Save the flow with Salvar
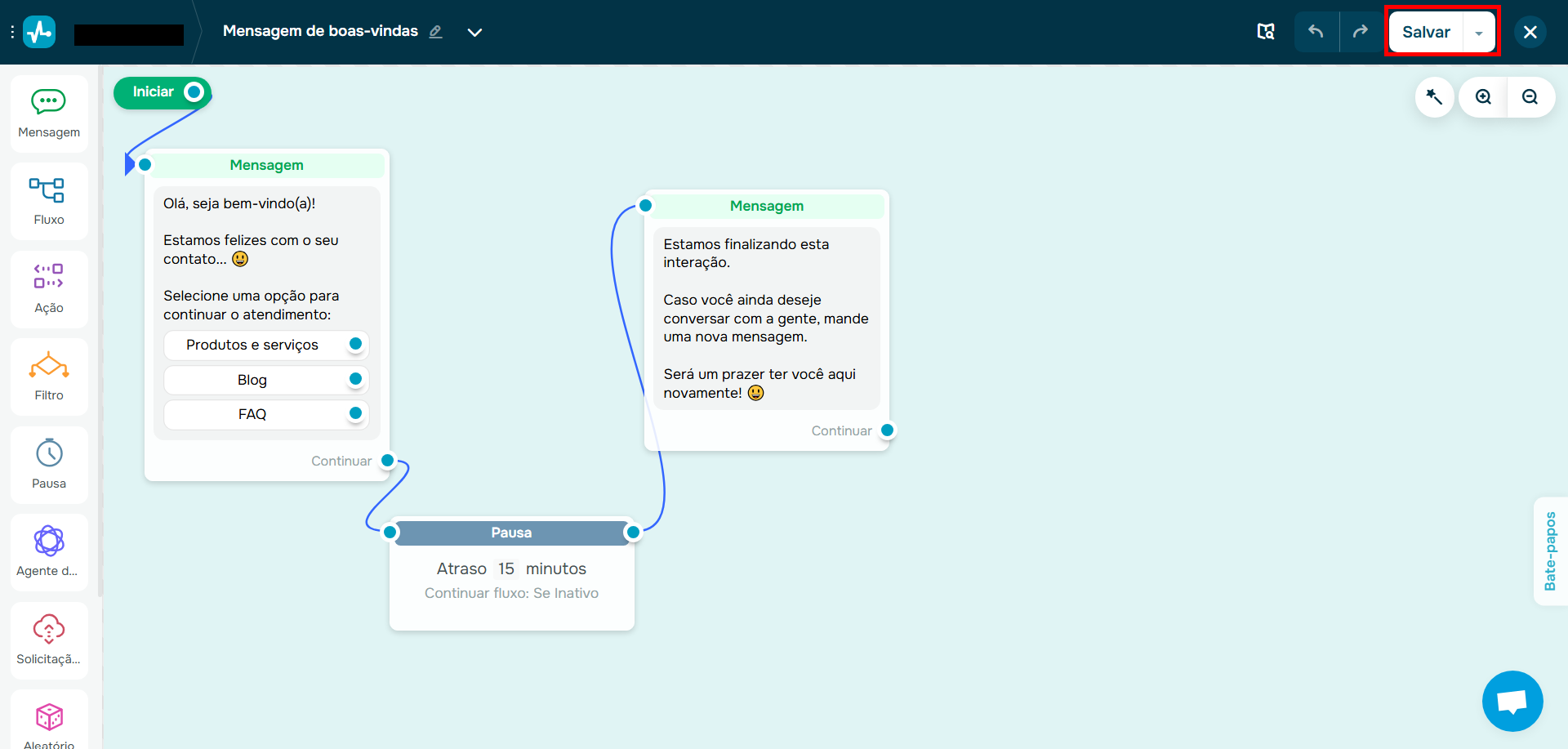 1425,32
